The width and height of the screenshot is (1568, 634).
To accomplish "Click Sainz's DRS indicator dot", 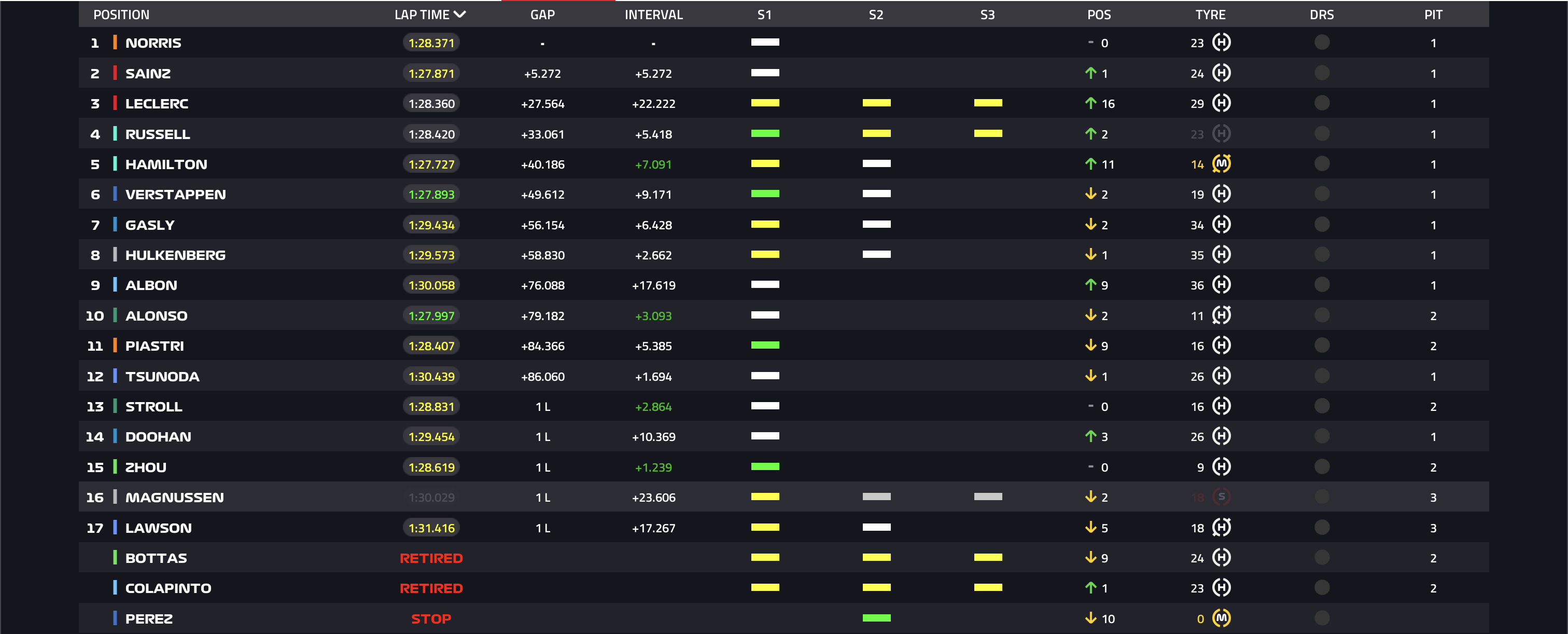I will tap(1322, 73).
